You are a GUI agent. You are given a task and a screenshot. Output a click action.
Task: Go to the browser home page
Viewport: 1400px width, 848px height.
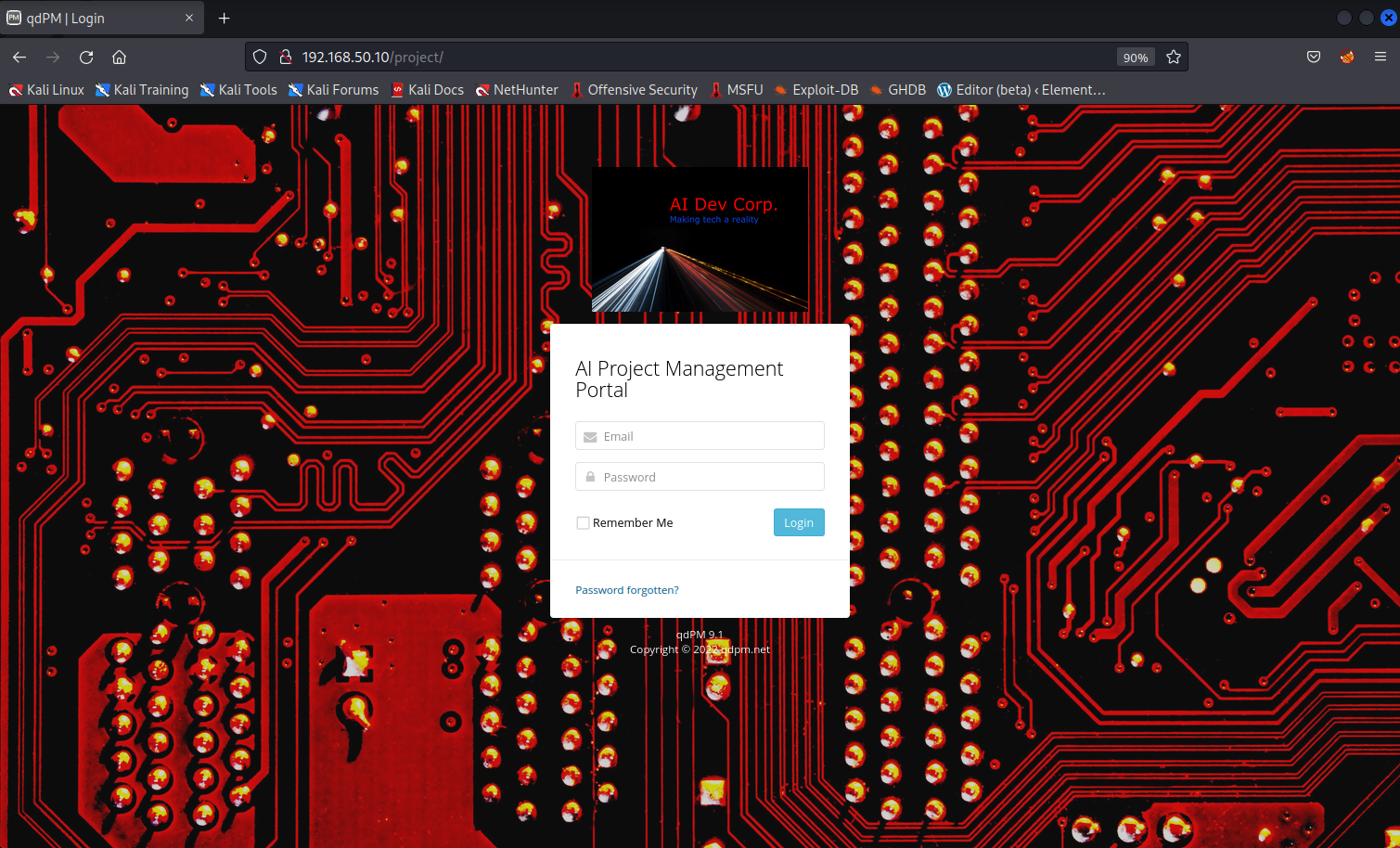[120, 58]
